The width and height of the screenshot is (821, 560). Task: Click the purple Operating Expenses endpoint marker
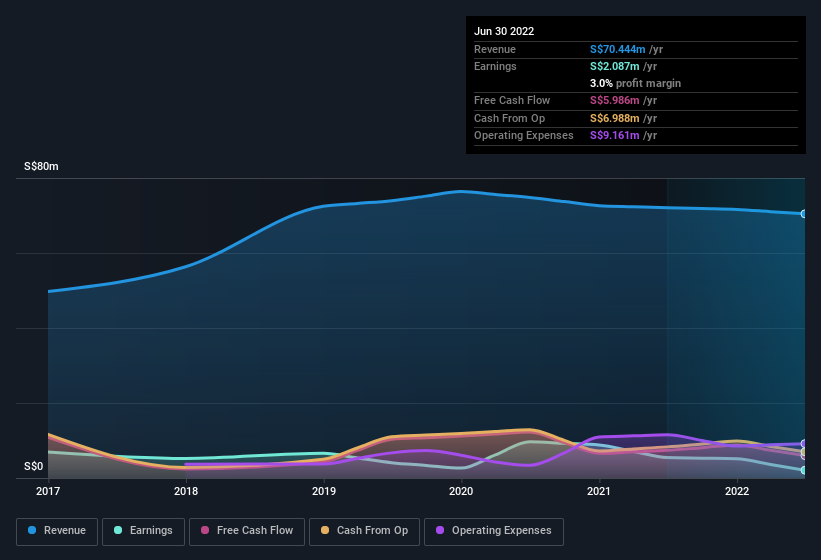[803, 444]
